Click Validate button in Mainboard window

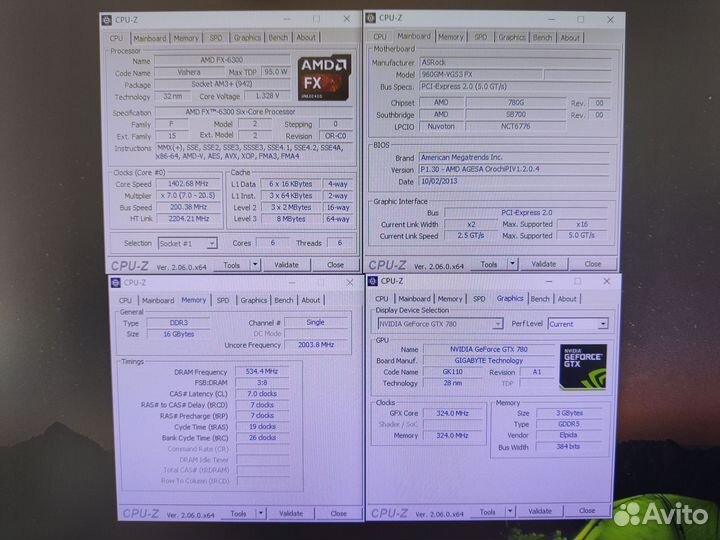click(544, 264)
